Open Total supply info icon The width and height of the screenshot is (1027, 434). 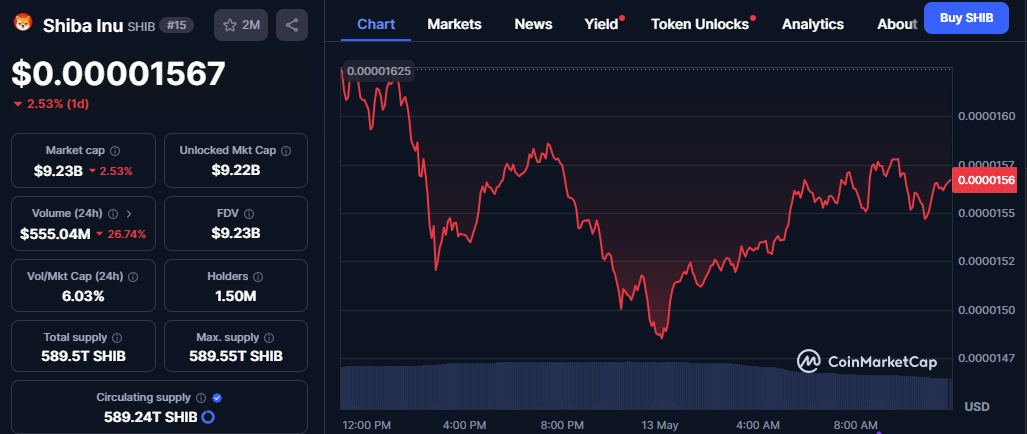[x=117, y=338]
